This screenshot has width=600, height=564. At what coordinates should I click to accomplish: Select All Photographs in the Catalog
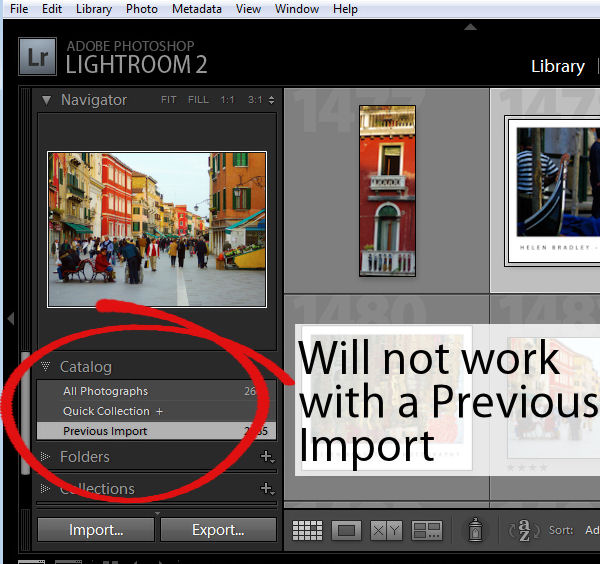tap(156, 391)
